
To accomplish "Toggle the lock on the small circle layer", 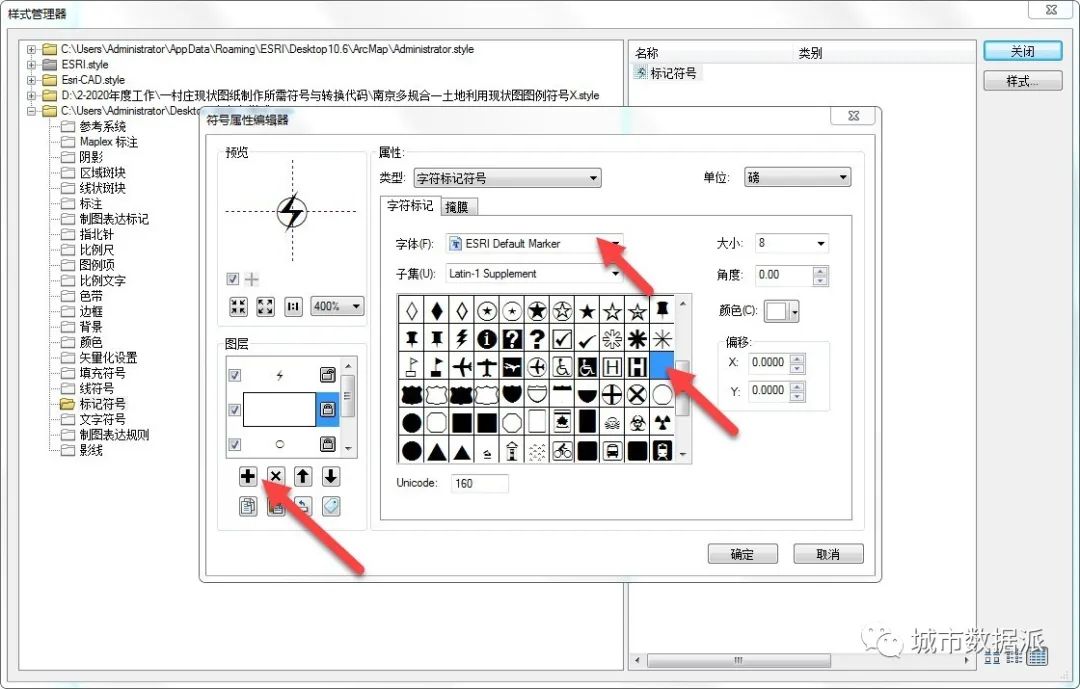I will (328, 444).
